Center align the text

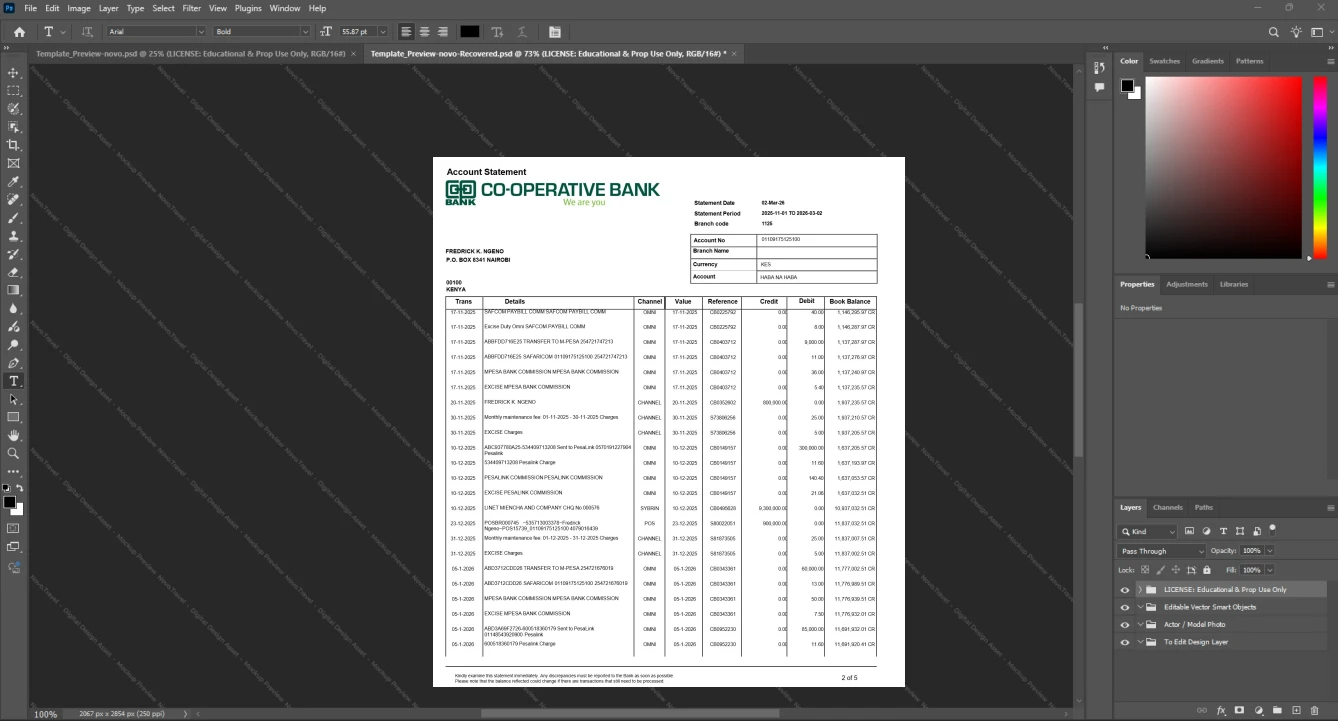[424, 32]
